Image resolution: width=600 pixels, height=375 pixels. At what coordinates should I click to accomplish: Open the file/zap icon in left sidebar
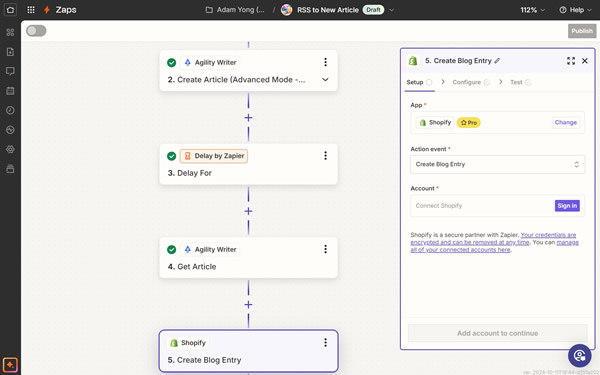coord(10,52)
